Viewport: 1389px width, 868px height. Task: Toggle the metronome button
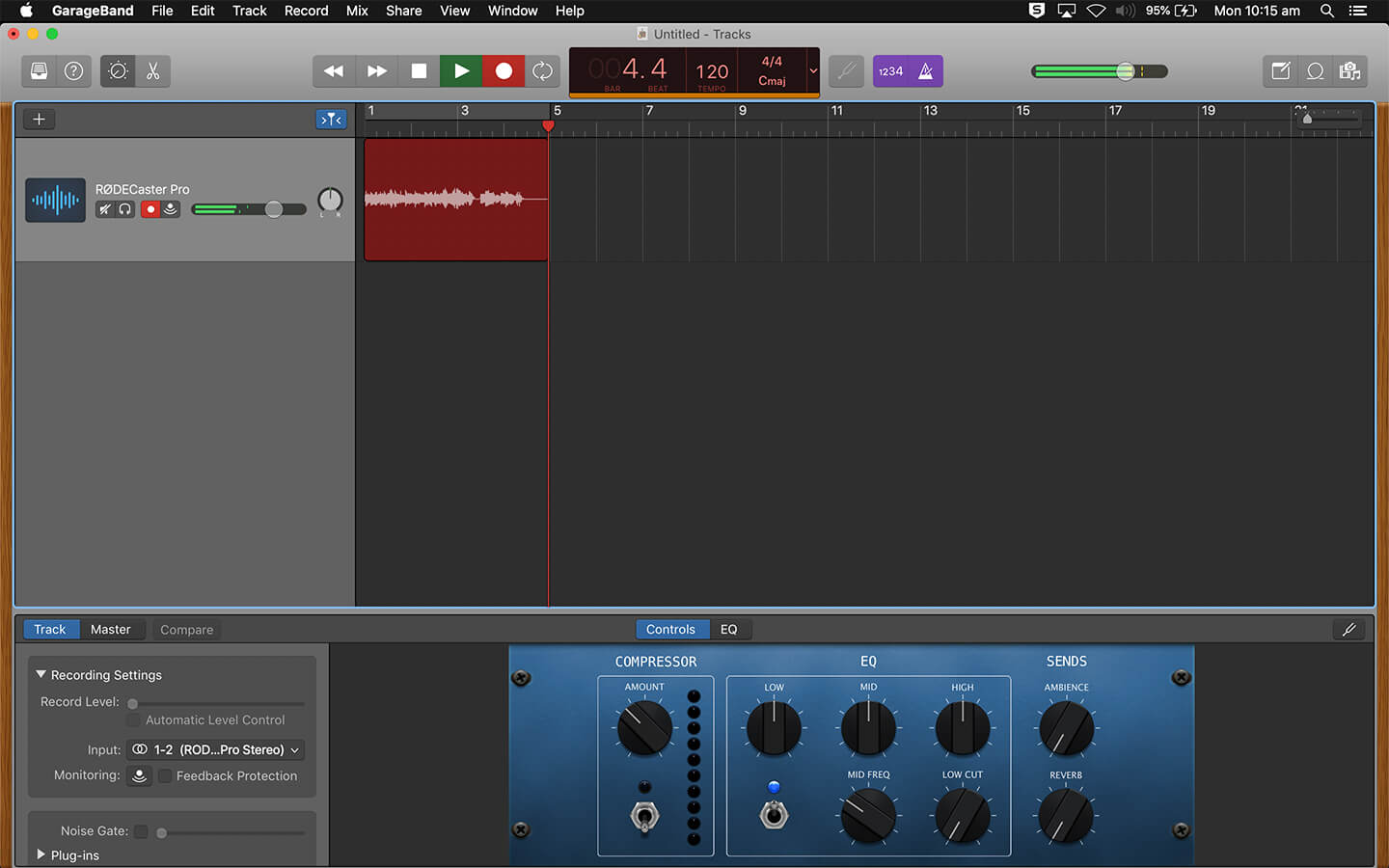click(925, 71)
